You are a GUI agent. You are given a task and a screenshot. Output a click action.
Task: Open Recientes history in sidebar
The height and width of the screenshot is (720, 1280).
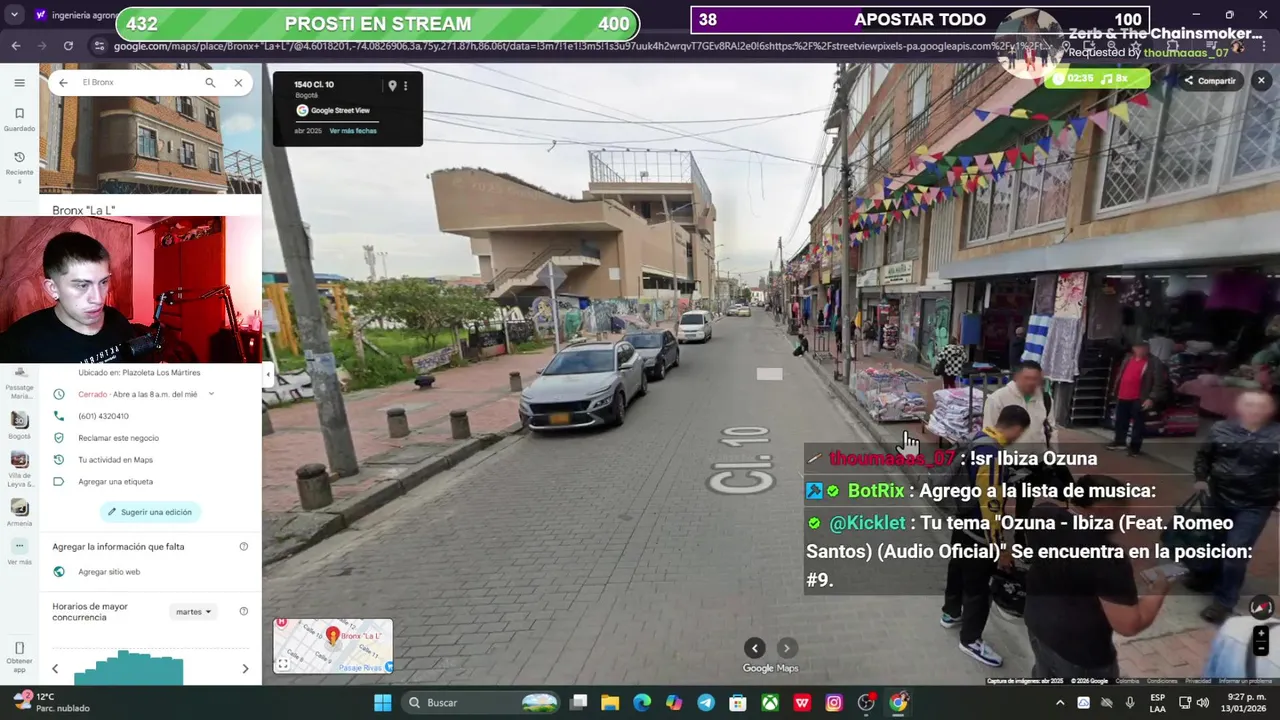click(x=19, y=164)
